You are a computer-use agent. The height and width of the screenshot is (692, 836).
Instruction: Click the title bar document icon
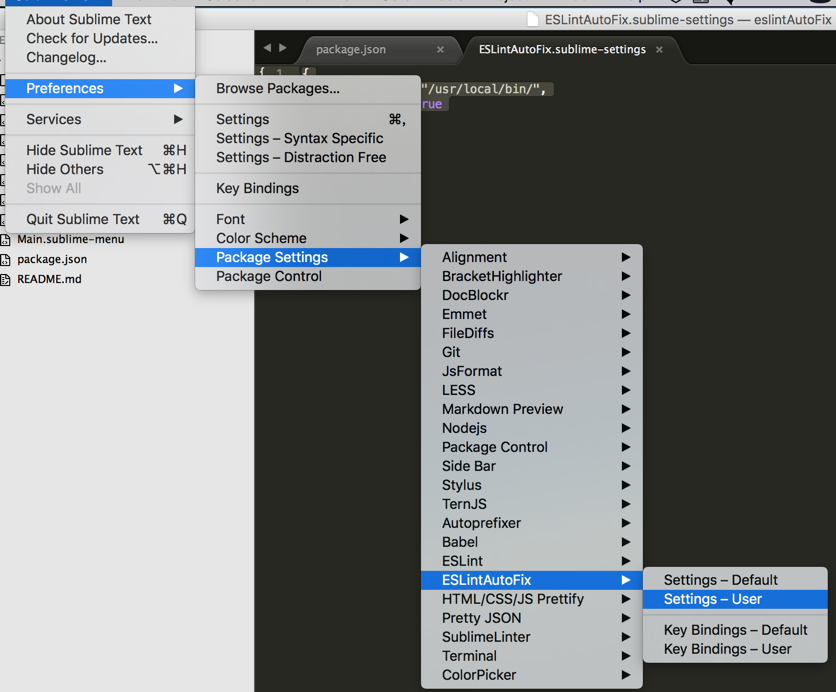[532, 20]
